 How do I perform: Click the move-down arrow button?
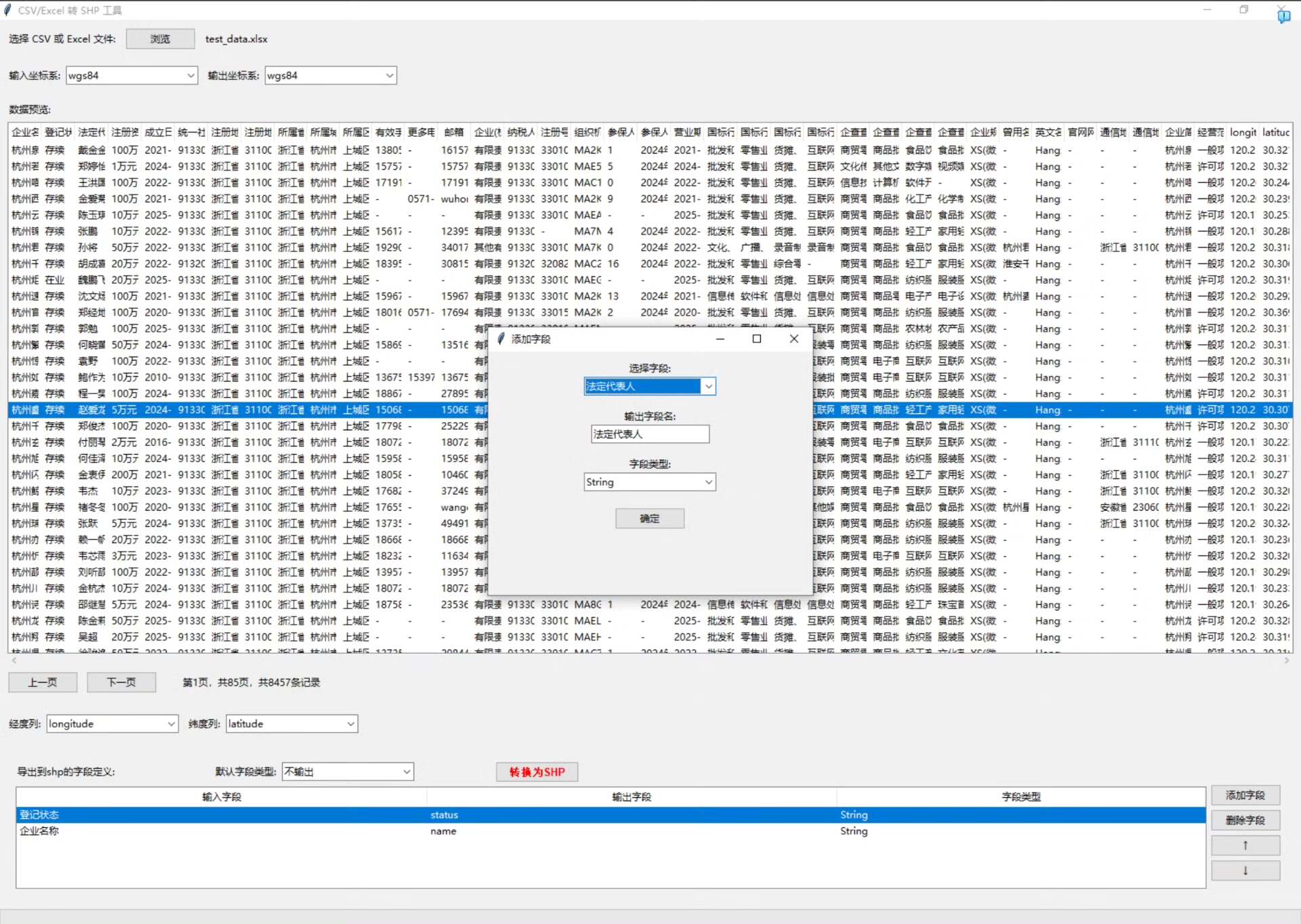coord(1245,870)
